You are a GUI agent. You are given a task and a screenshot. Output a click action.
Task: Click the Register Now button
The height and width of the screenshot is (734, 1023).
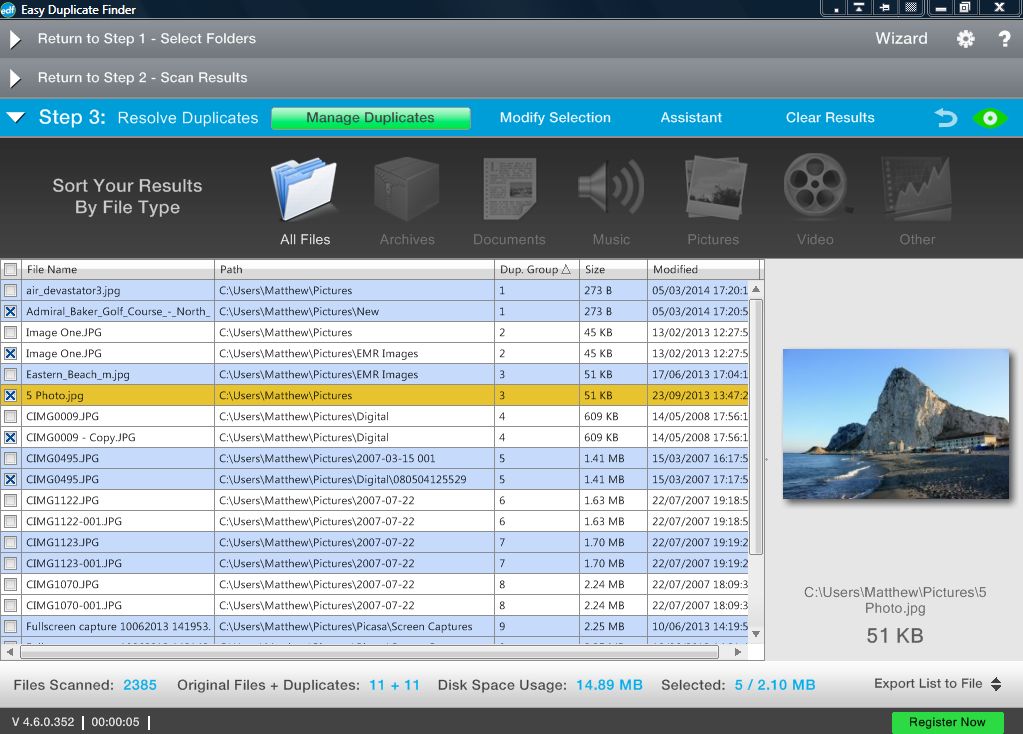click(946, 721)
